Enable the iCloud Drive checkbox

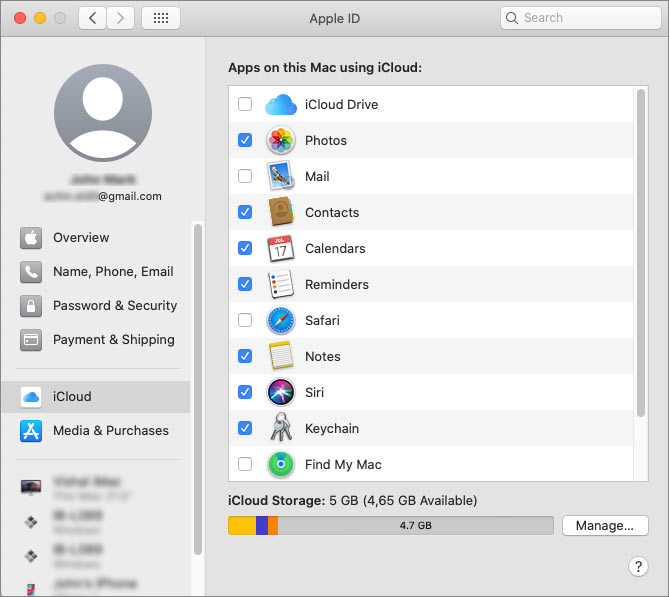pyautogui.click(x=245, y=104)
